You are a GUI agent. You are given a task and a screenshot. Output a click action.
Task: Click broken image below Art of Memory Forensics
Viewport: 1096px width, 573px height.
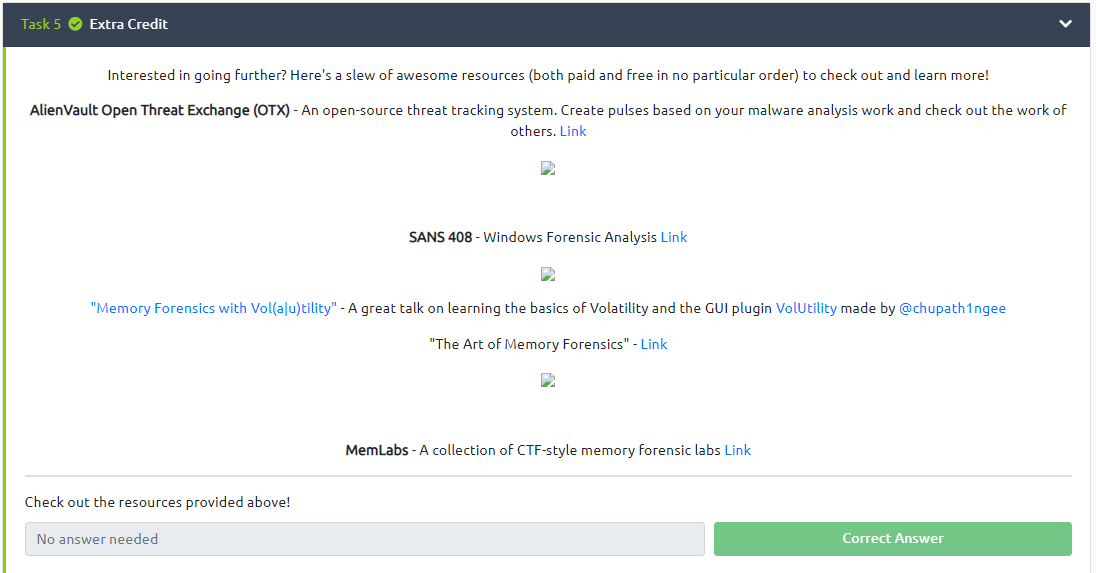547,380
